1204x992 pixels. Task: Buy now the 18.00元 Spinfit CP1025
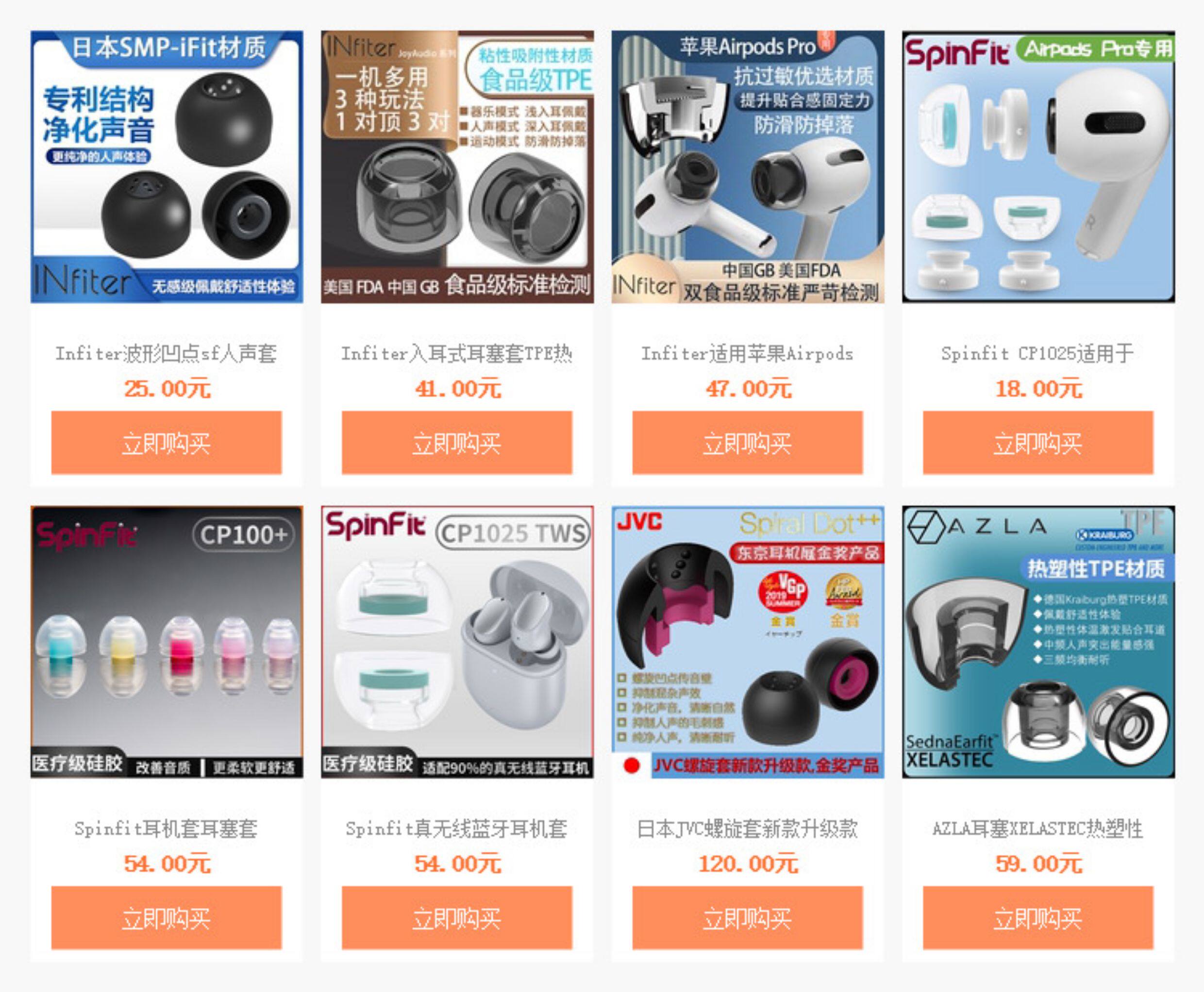click(1037, 442)
